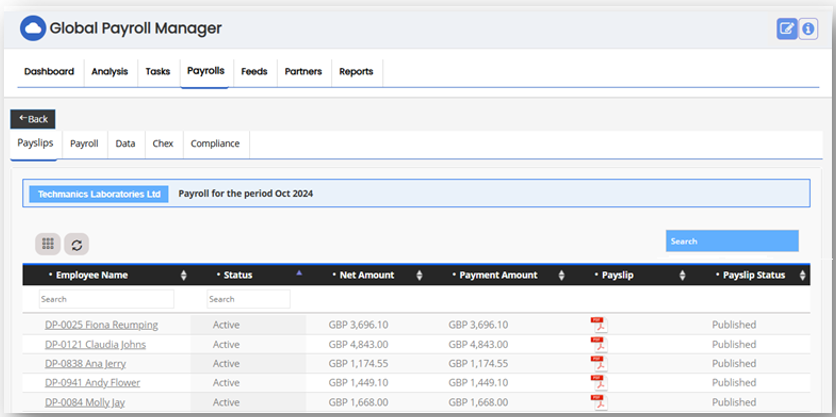Click Global Payroll Manager title text
The height and width of the screenshot is (417, 836).
tap(135, 28)
